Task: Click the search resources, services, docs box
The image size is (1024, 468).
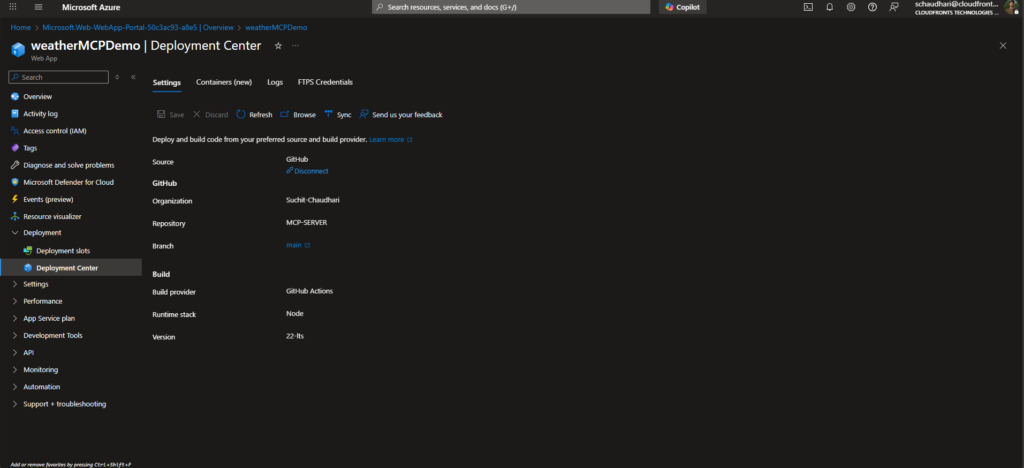Action: (511, 7)
